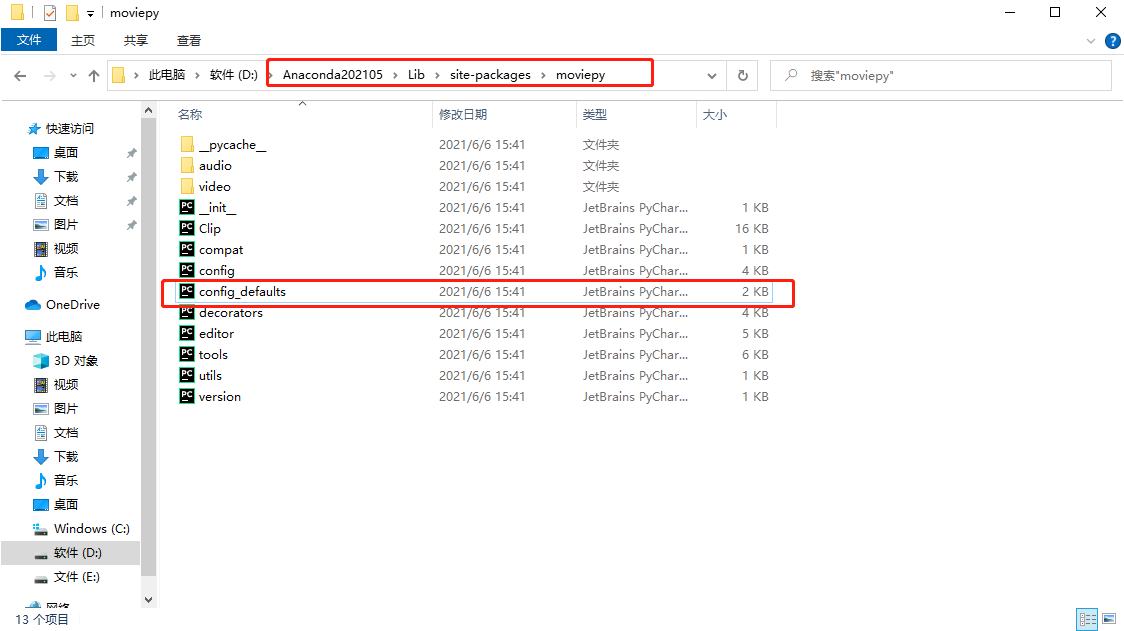Select the audio folder

click(214, 165)
